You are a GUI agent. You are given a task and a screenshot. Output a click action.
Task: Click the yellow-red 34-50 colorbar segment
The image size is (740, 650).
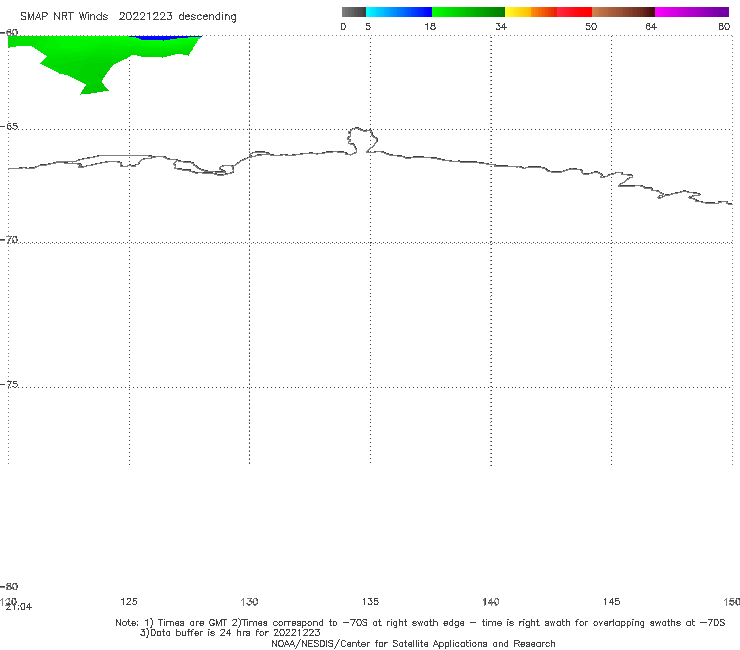(x=548, y=12)
